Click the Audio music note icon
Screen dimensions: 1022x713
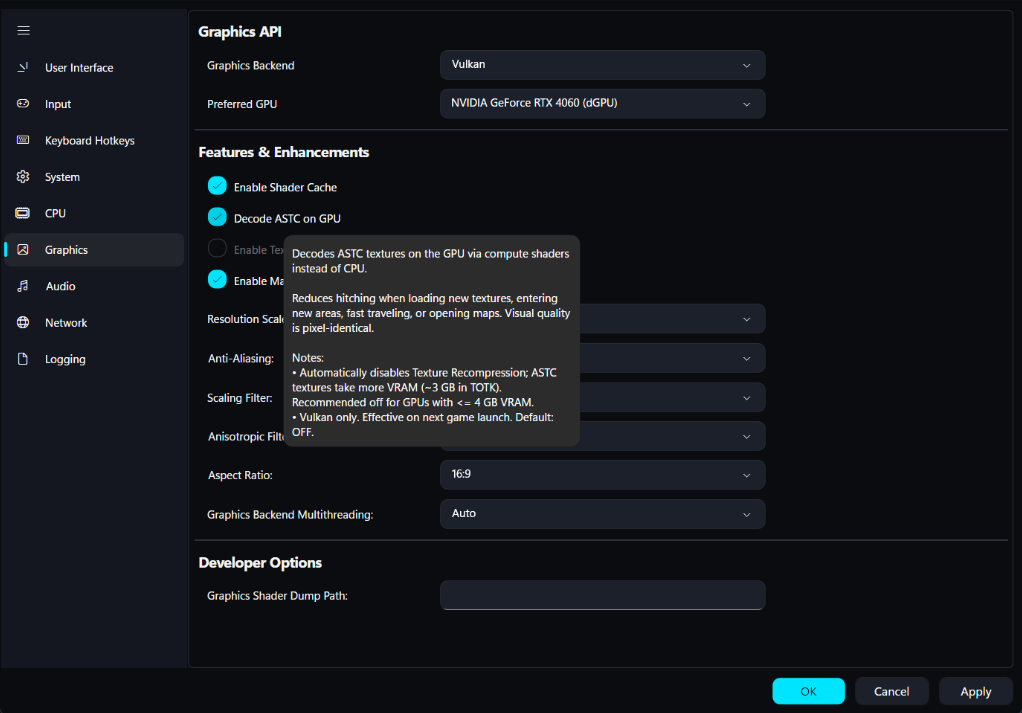[x=23, y=286]
